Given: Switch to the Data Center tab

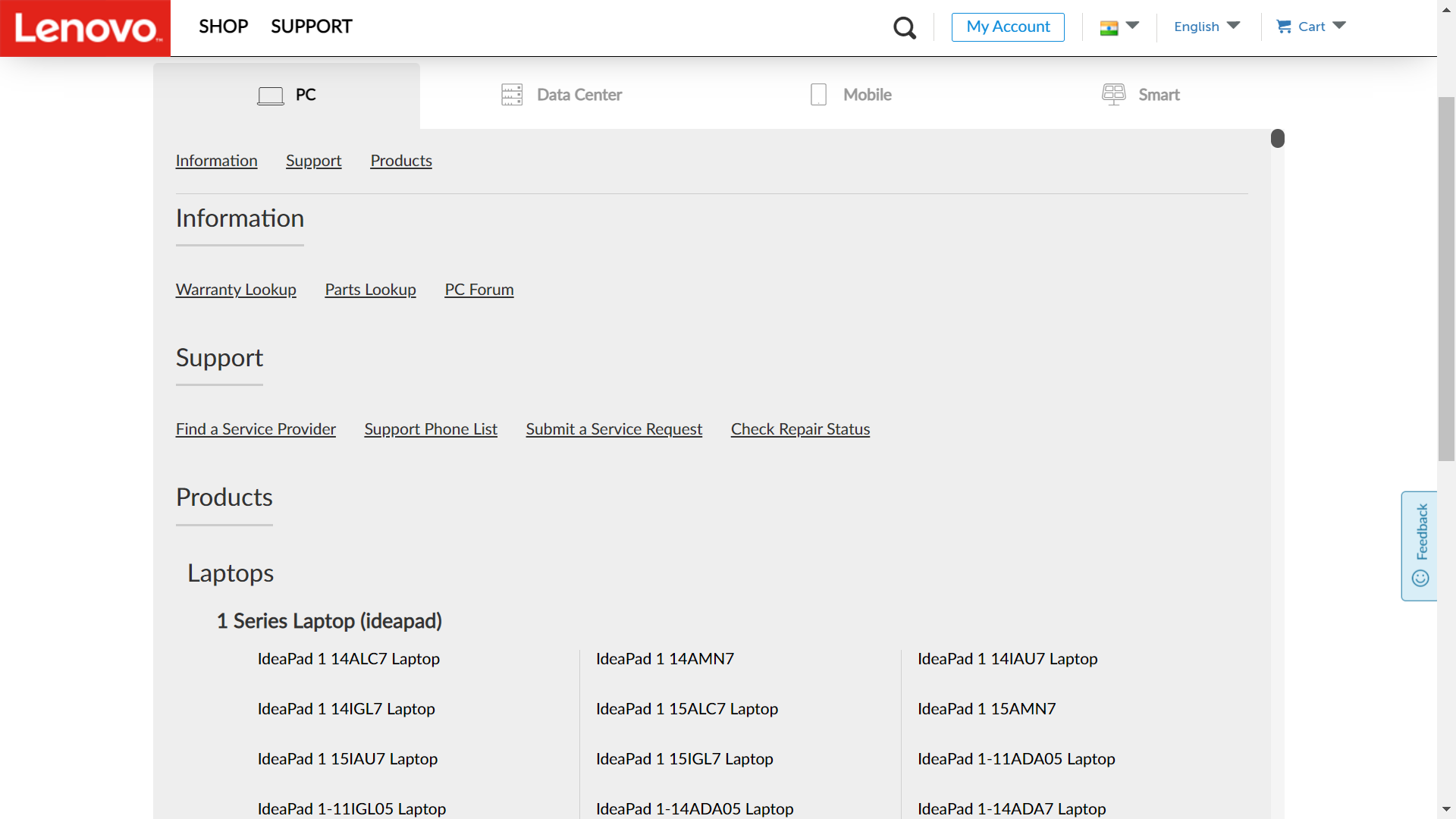Looking at the screenshot, I should (x=561, y=95).
